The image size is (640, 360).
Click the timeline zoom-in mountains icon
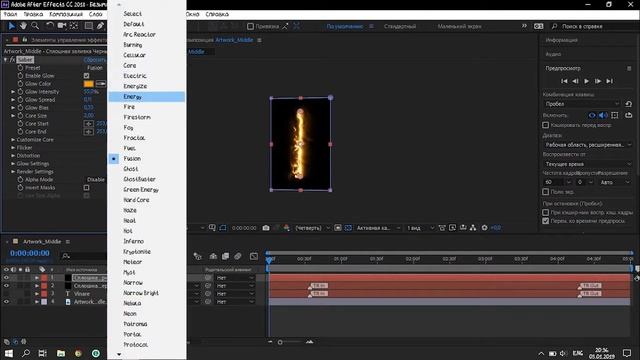pos(310,342)
